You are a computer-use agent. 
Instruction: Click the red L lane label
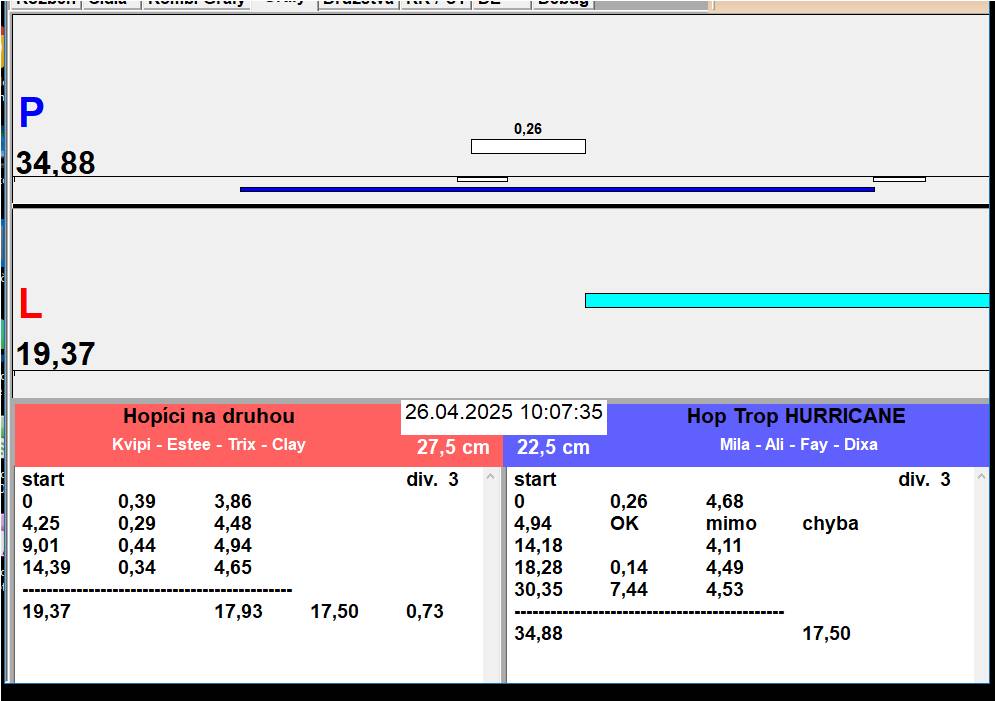pos(30,305)
